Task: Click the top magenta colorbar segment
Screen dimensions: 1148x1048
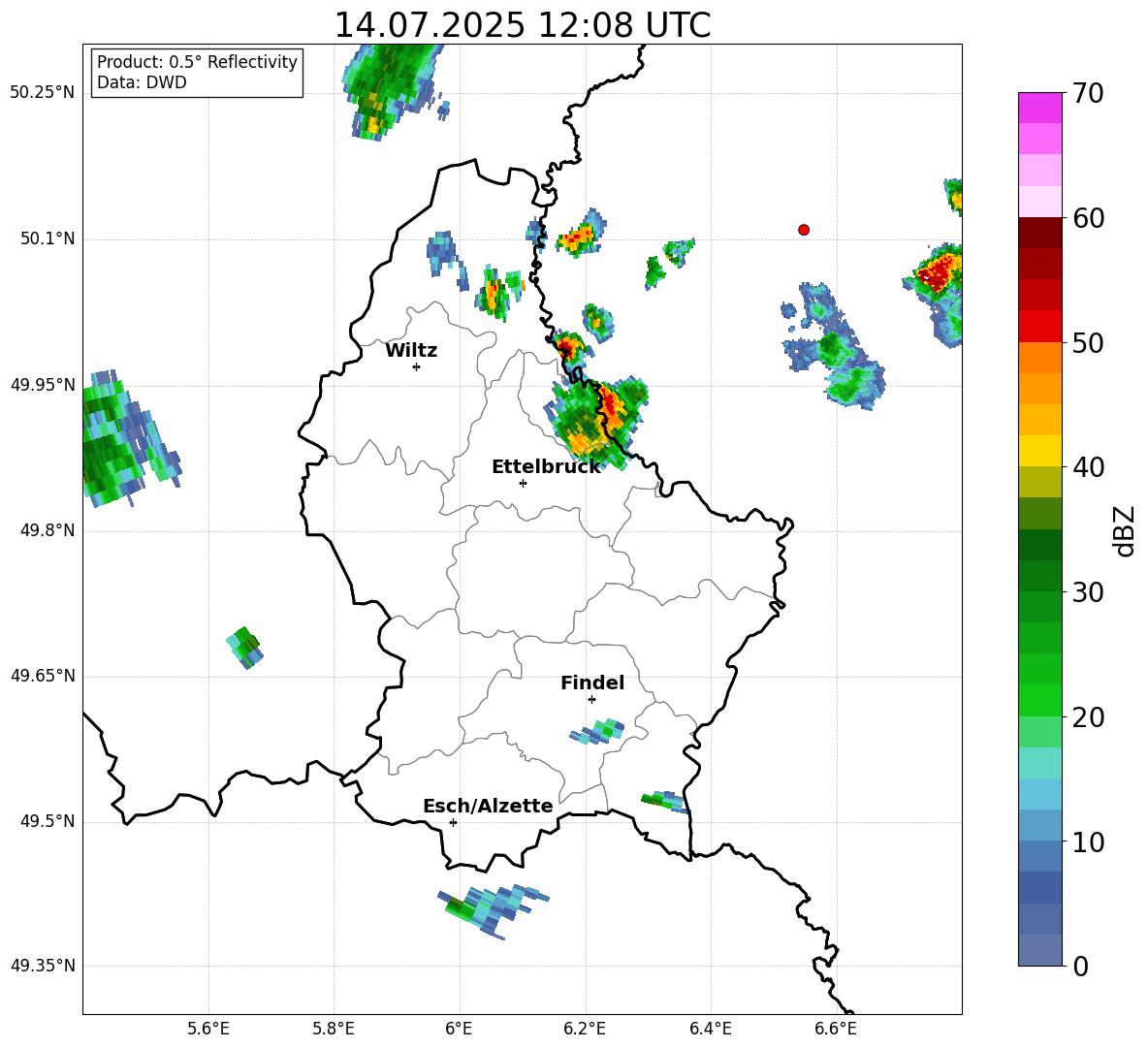Action: 1039,108
